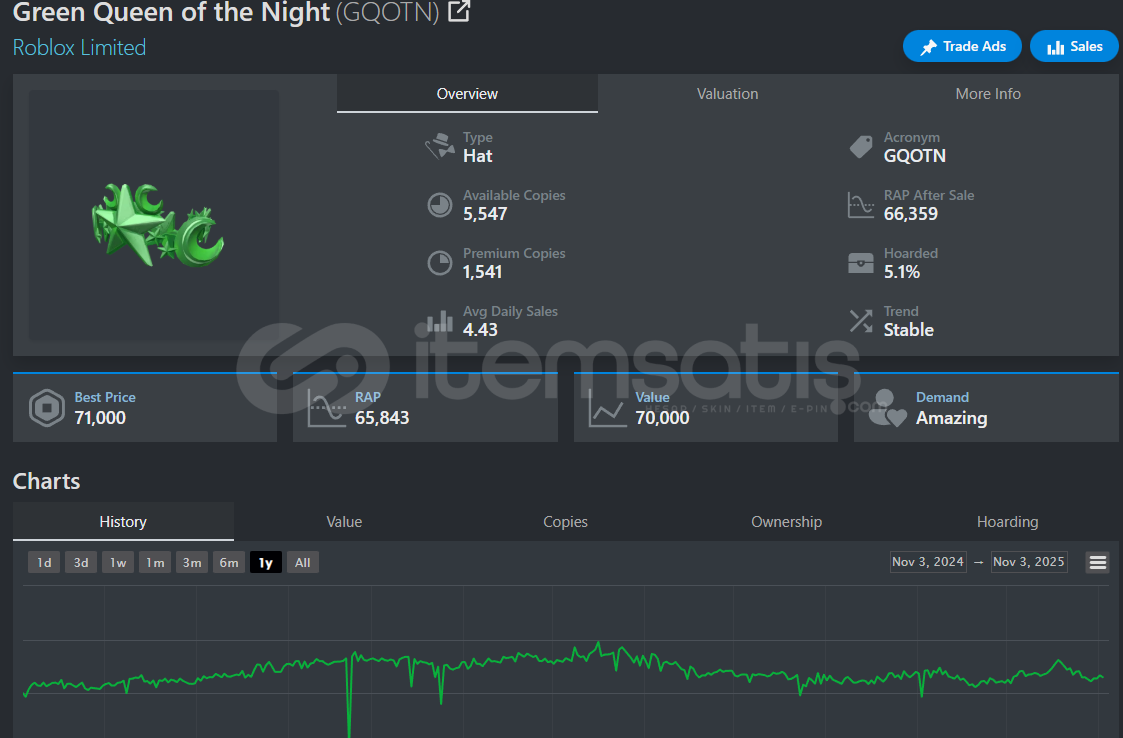This screenshot has width=1123, height=738.
Task: Click the Demand hearts person icon
Action: 887,408
